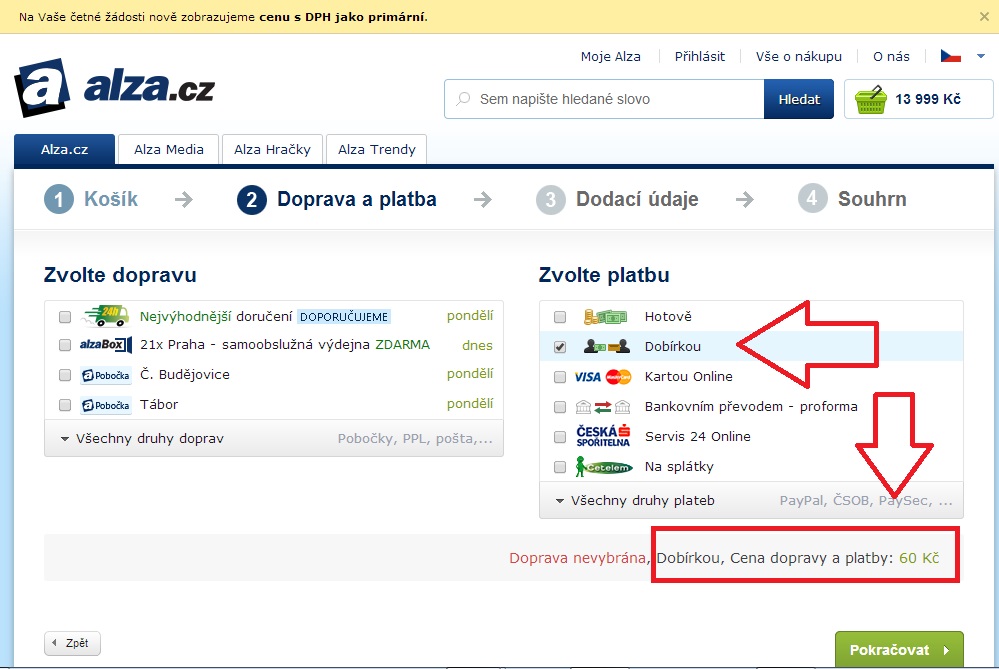Open the language dropdown arrow
The image size is (999, 669).
tap(981, 56)
